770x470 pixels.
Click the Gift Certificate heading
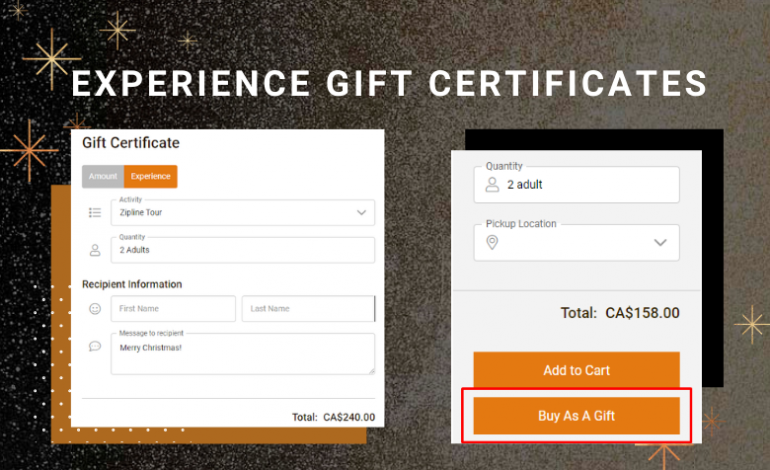tap(131, 143)
